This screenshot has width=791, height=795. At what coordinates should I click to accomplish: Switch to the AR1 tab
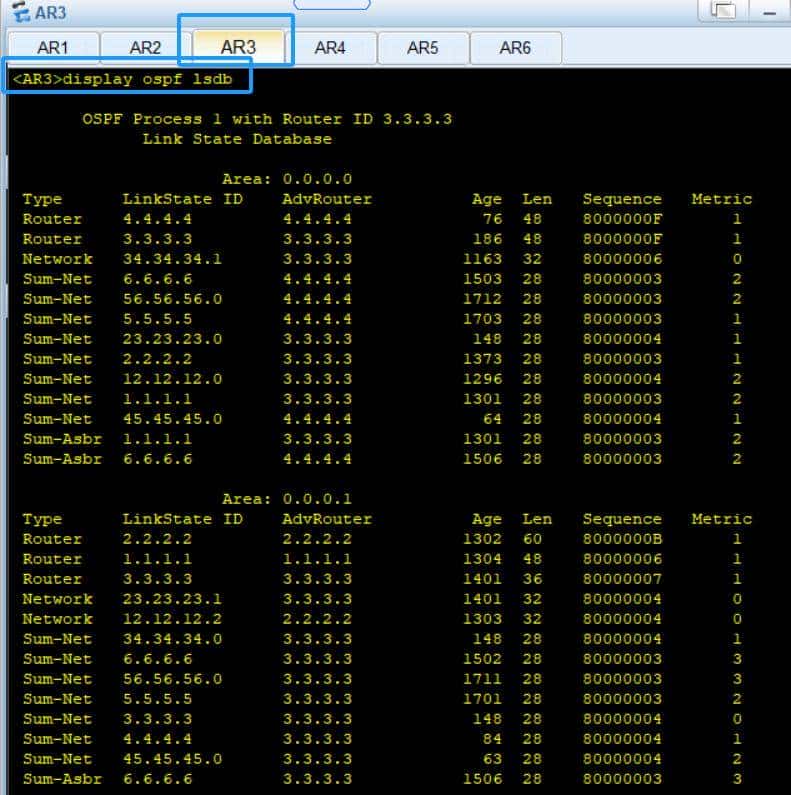coord(53,48)
